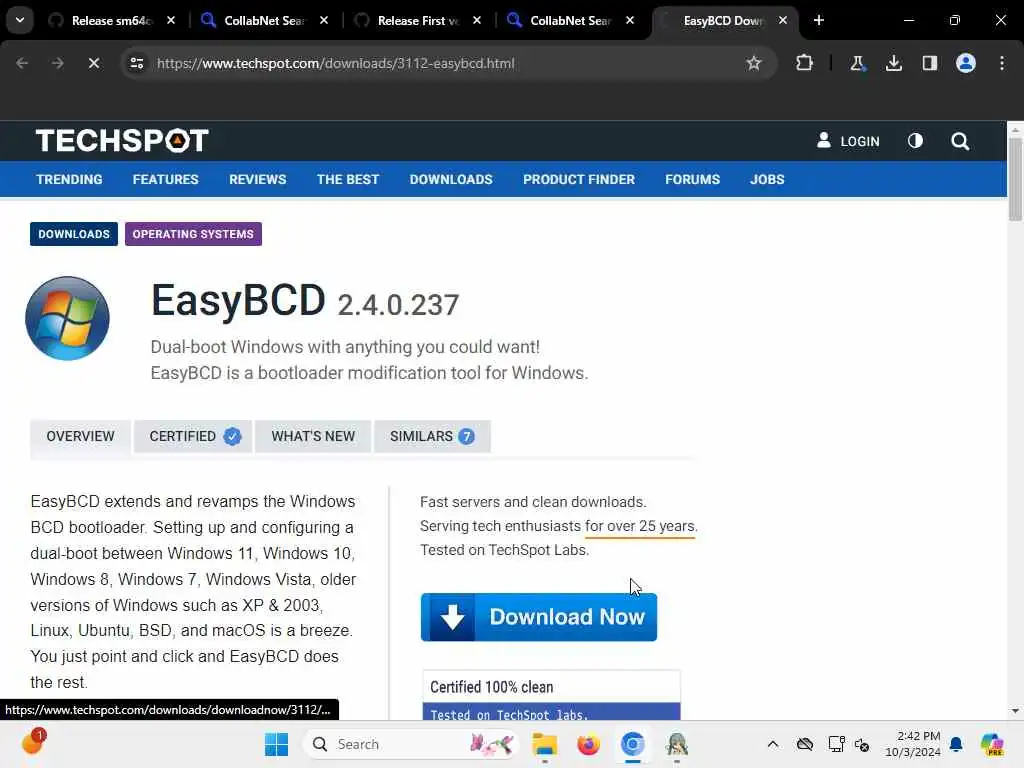
Task: Close the Release sm64 tab
Action: pos(170,21)
